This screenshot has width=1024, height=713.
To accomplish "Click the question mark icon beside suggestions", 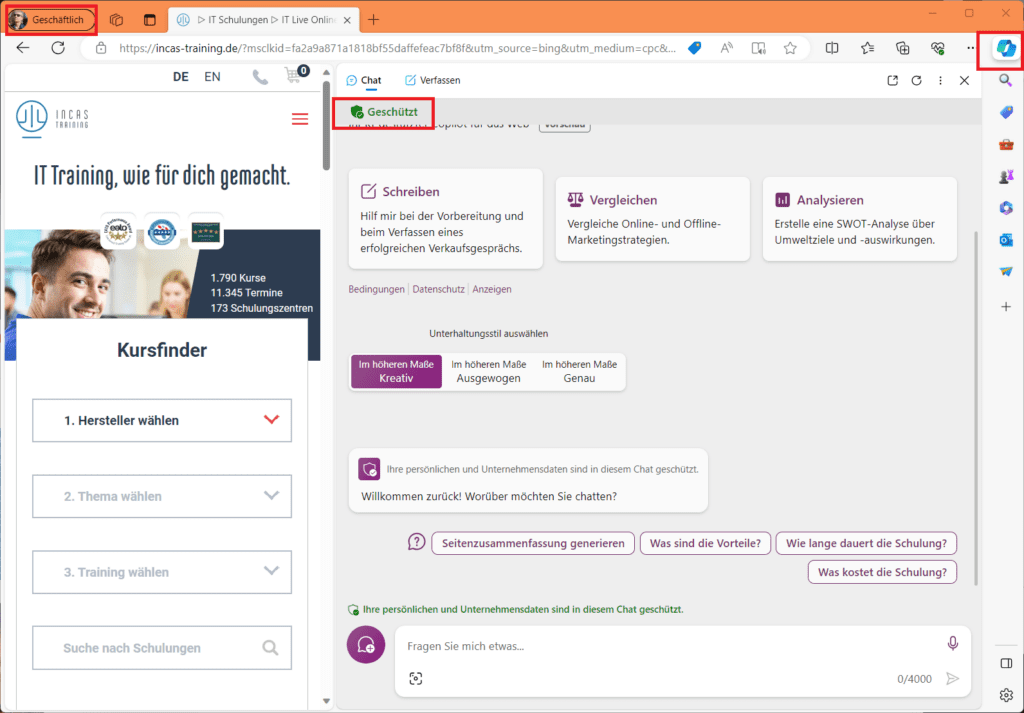I will pyautogui.click(x=417, y=542).
